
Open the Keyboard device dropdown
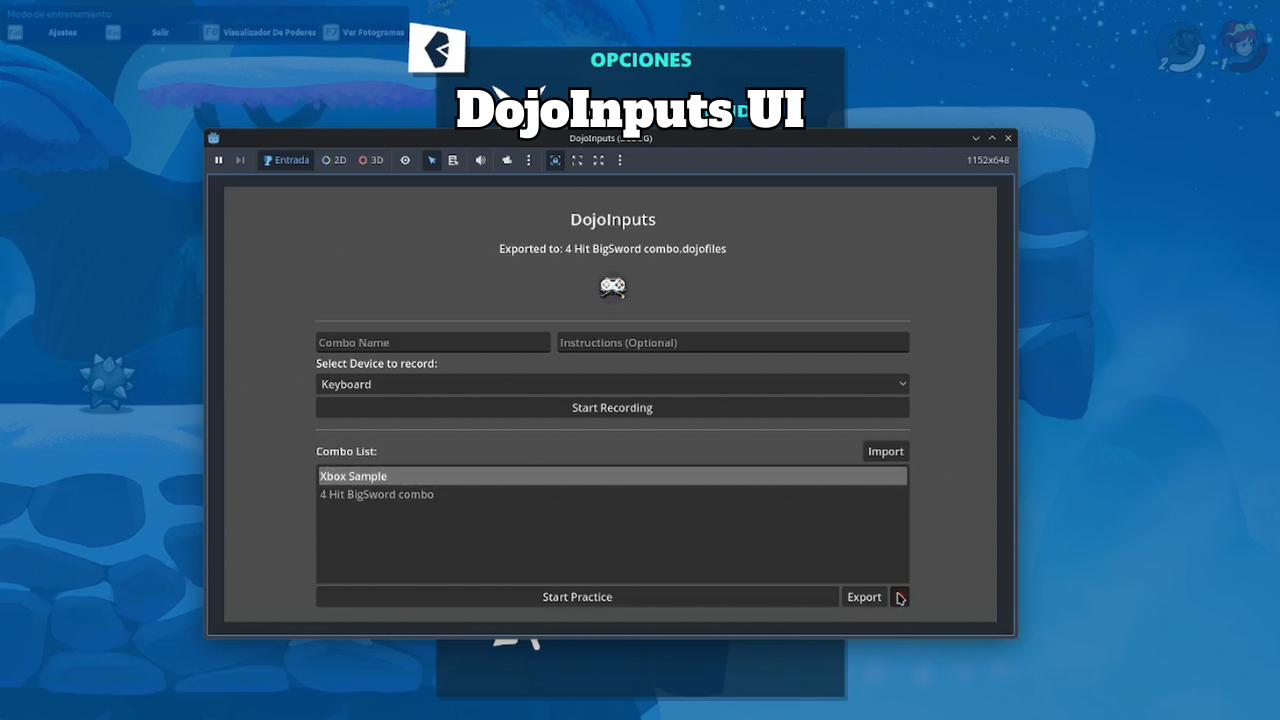(613, 384)
